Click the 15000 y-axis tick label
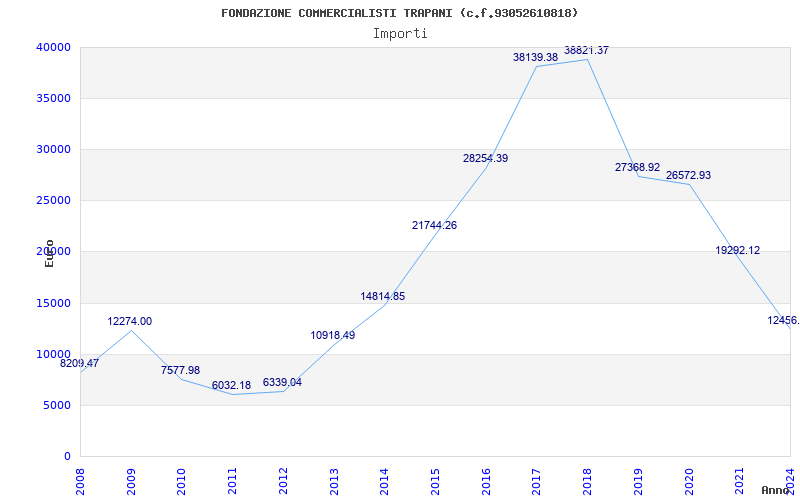 [53, 304]
